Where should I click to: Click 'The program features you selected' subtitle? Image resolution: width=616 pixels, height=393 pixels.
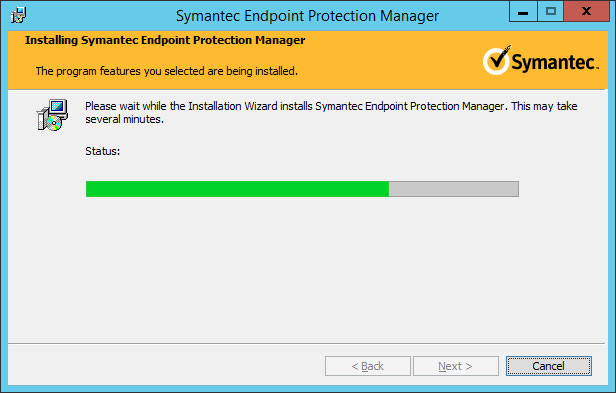click(x=167, y=71)
